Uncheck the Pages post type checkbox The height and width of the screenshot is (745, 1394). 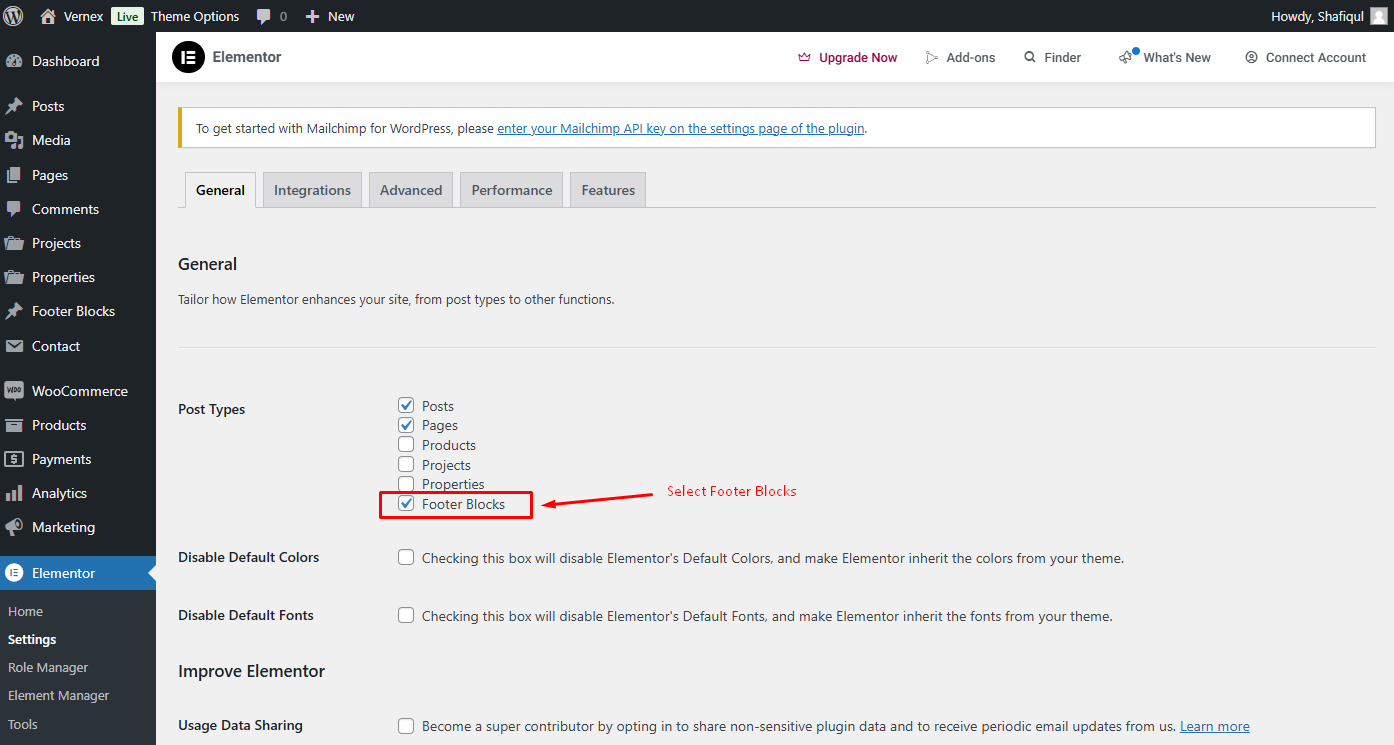tap(406, 425)
